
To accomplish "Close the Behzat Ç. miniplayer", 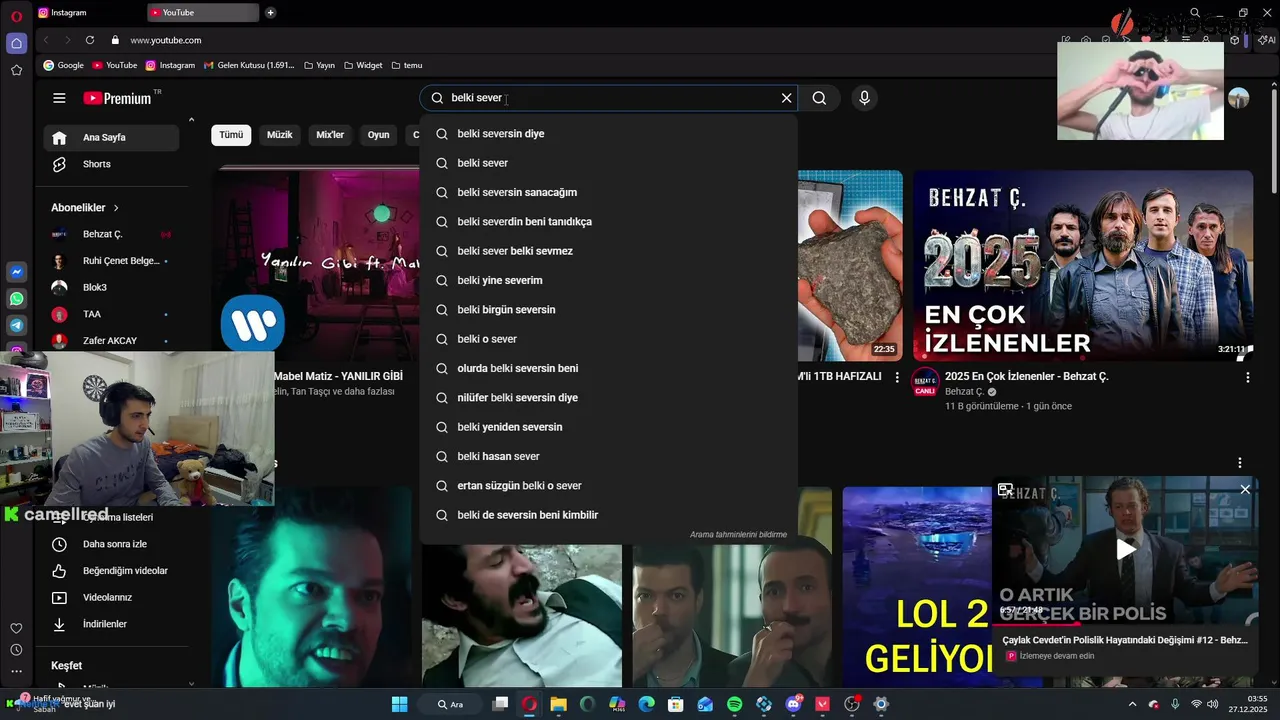I will coord(1245,489).
